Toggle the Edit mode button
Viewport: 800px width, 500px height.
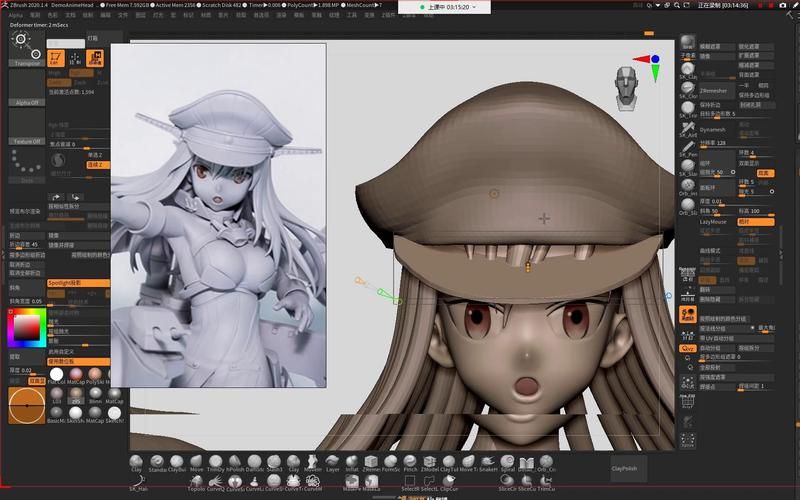click(x=56, y=58)
